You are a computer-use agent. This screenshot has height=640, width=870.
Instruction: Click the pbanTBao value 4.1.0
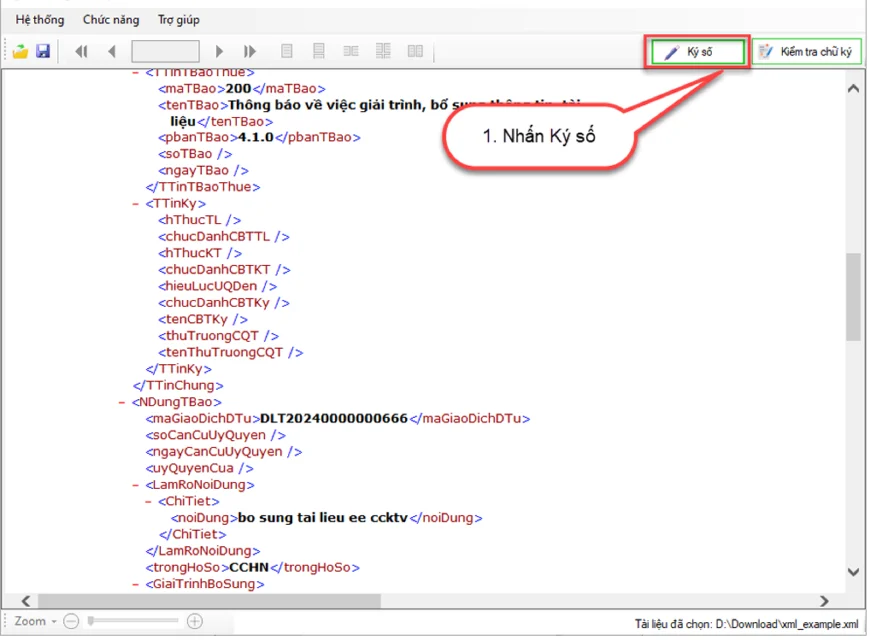tap(256, 138)
